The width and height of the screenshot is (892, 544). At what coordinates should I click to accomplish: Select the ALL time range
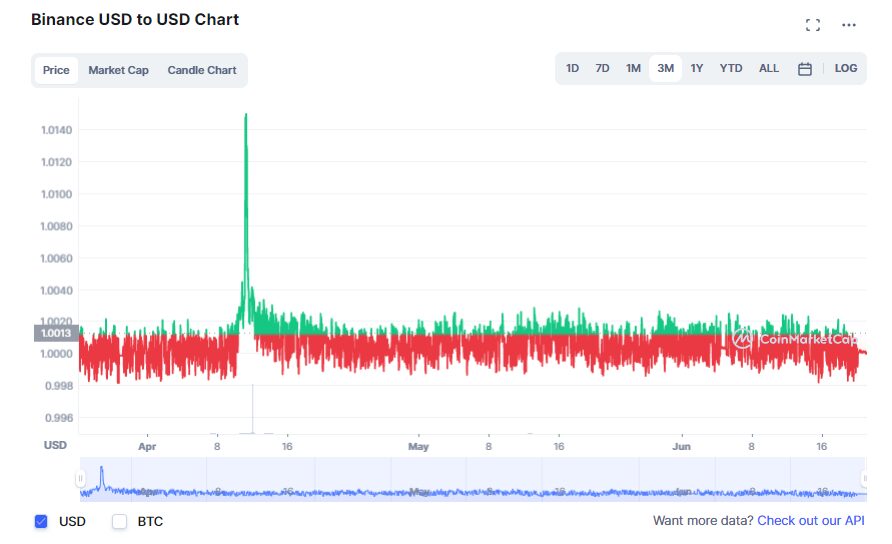tap(769, 68)
